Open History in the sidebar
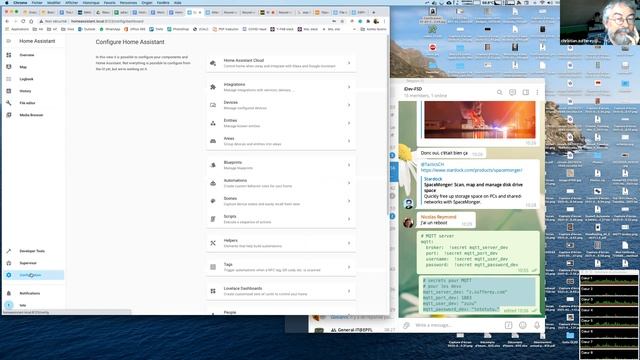 click(x=33, y=91)
